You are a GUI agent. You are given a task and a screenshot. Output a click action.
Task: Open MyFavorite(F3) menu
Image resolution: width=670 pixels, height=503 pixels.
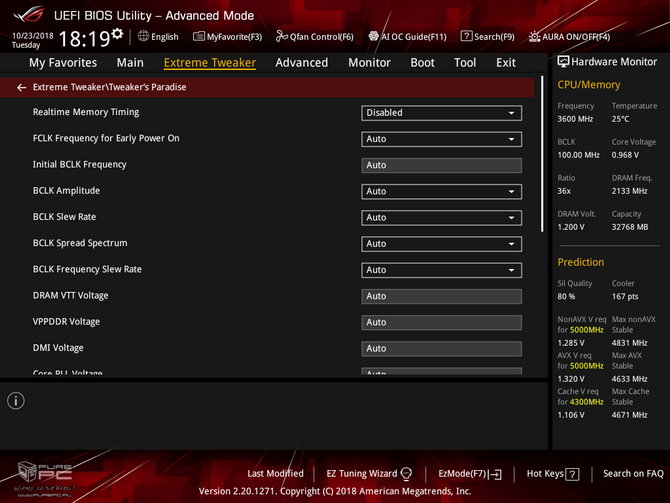coord(227,37)
